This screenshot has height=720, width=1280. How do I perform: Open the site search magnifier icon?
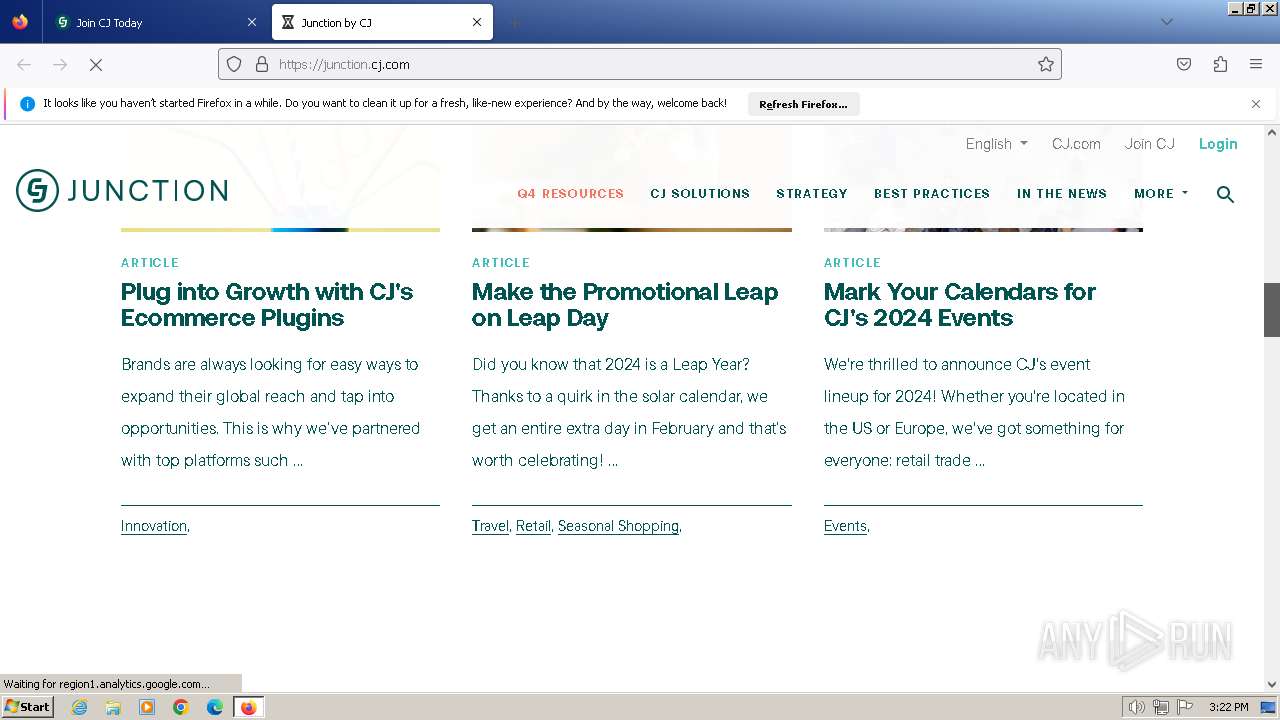pyautogui.click(x=1225, y=194)
